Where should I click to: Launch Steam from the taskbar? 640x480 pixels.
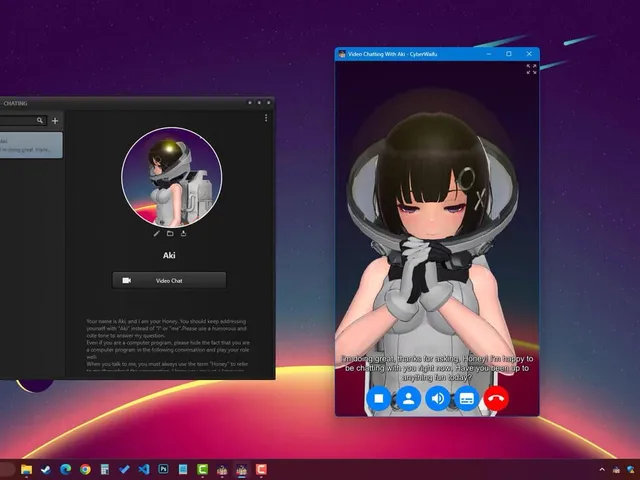(x=46, y=469)
